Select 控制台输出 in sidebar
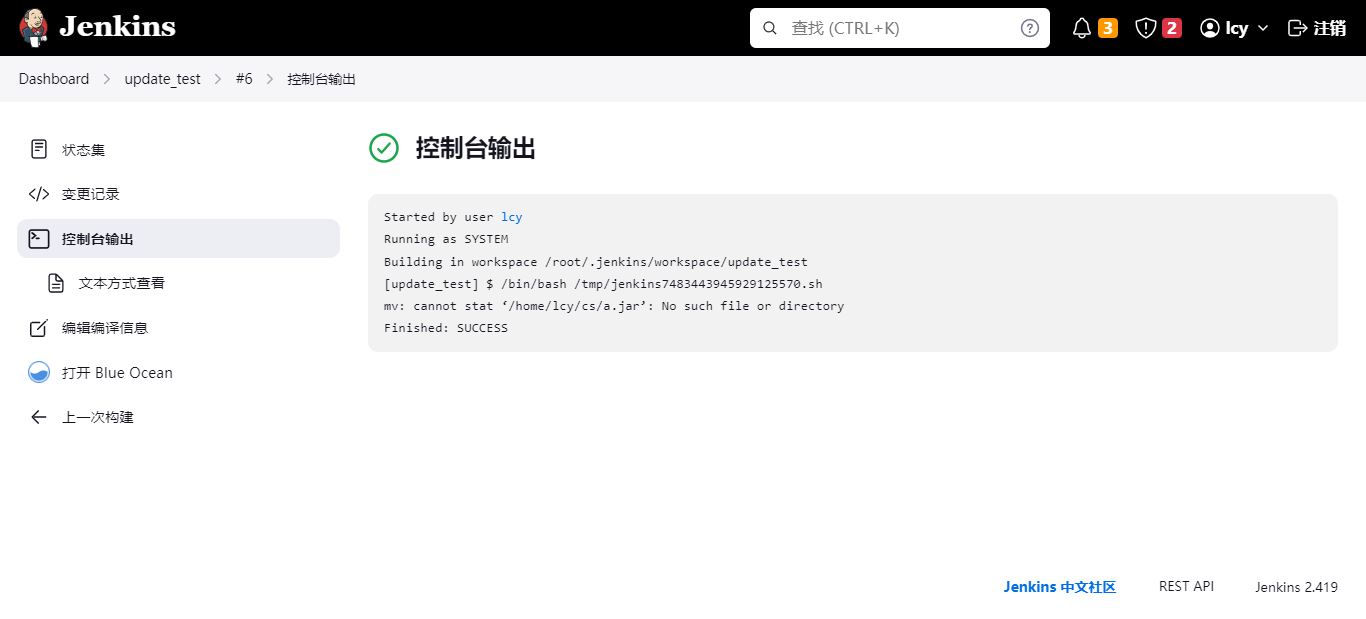The height and width of the screenshot is (619, 1366). point(178,238)
